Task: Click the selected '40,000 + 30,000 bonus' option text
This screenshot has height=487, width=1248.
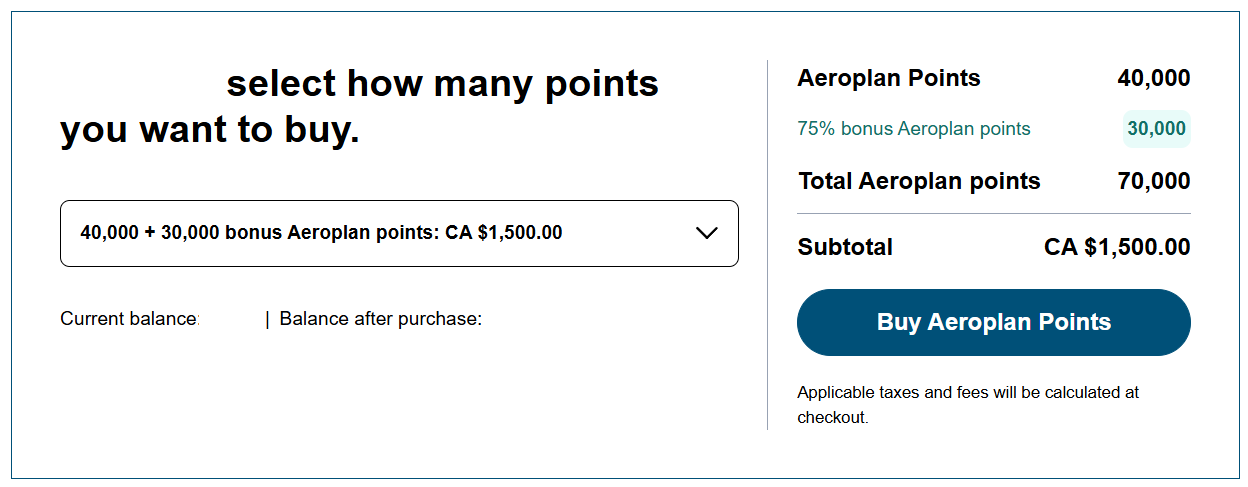Action: click(321, 233)
